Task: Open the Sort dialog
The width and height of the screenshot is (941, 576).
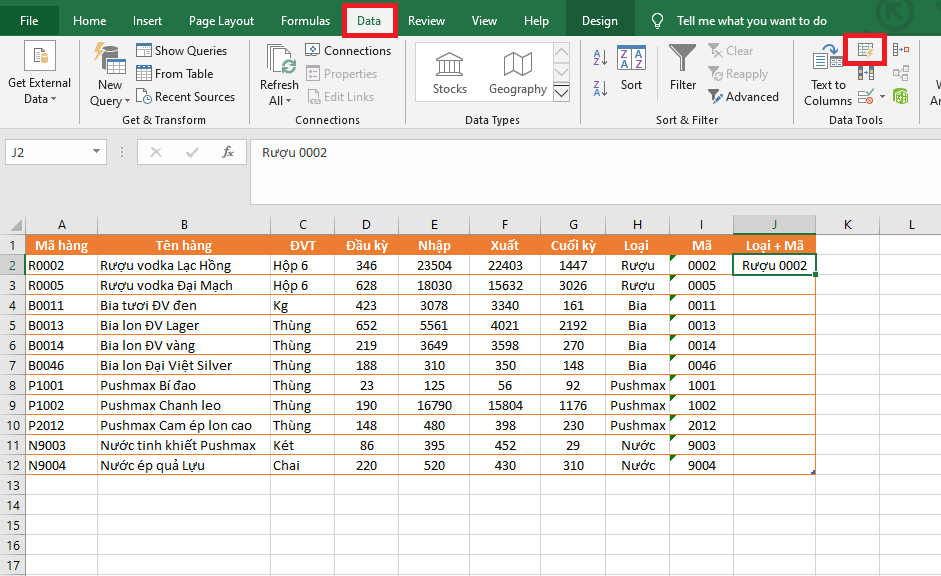Action: click(x=631, y=68)
